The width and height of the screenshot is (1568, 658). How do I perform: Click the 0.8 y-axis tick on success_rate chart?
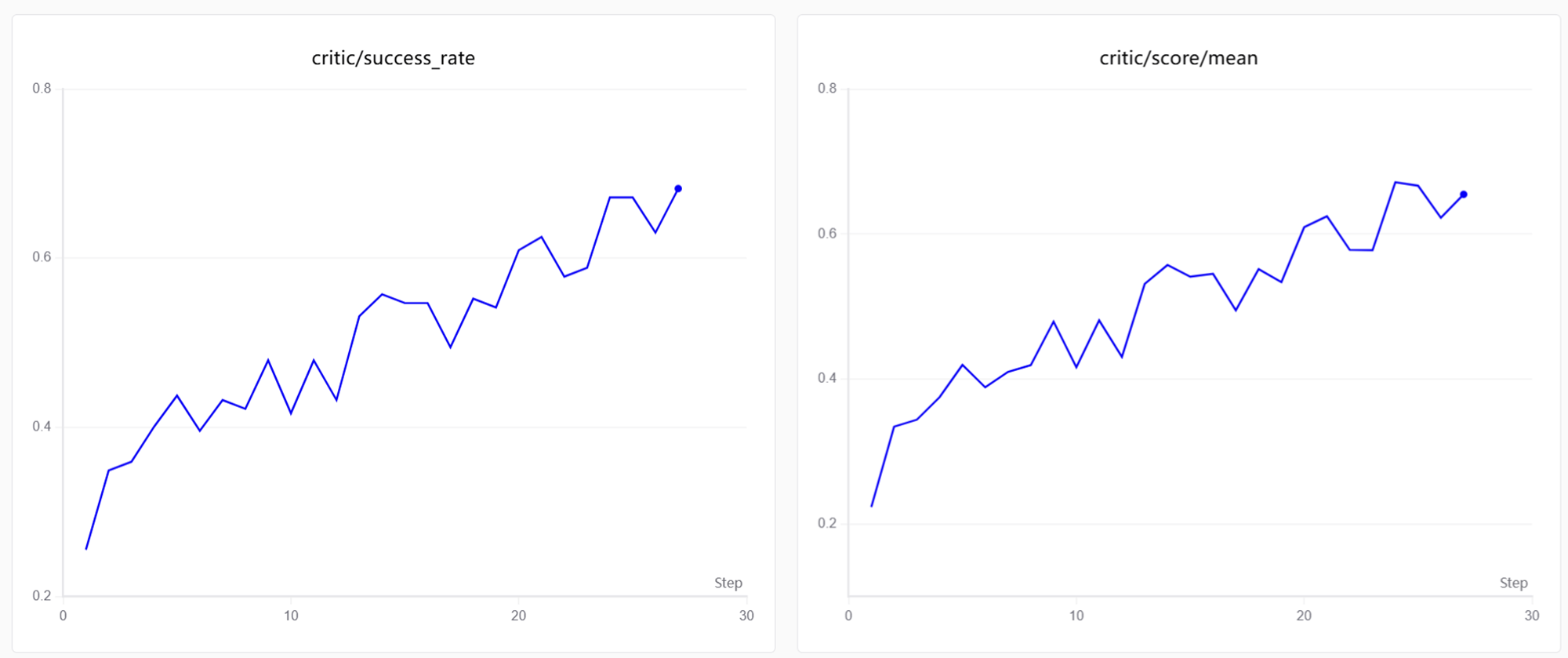pos(42,89)
